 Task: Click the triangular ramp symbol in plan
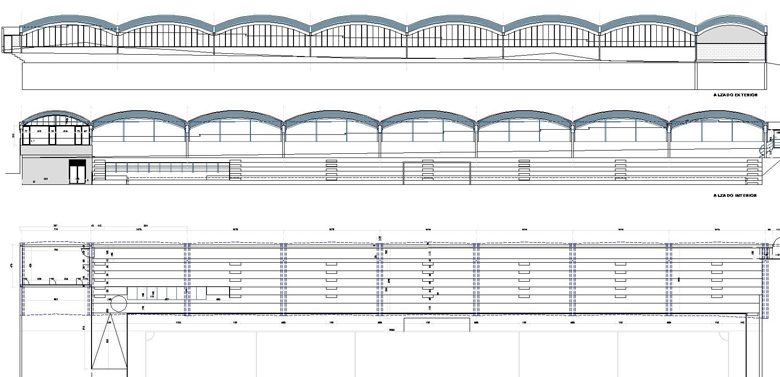coord(109,341)
